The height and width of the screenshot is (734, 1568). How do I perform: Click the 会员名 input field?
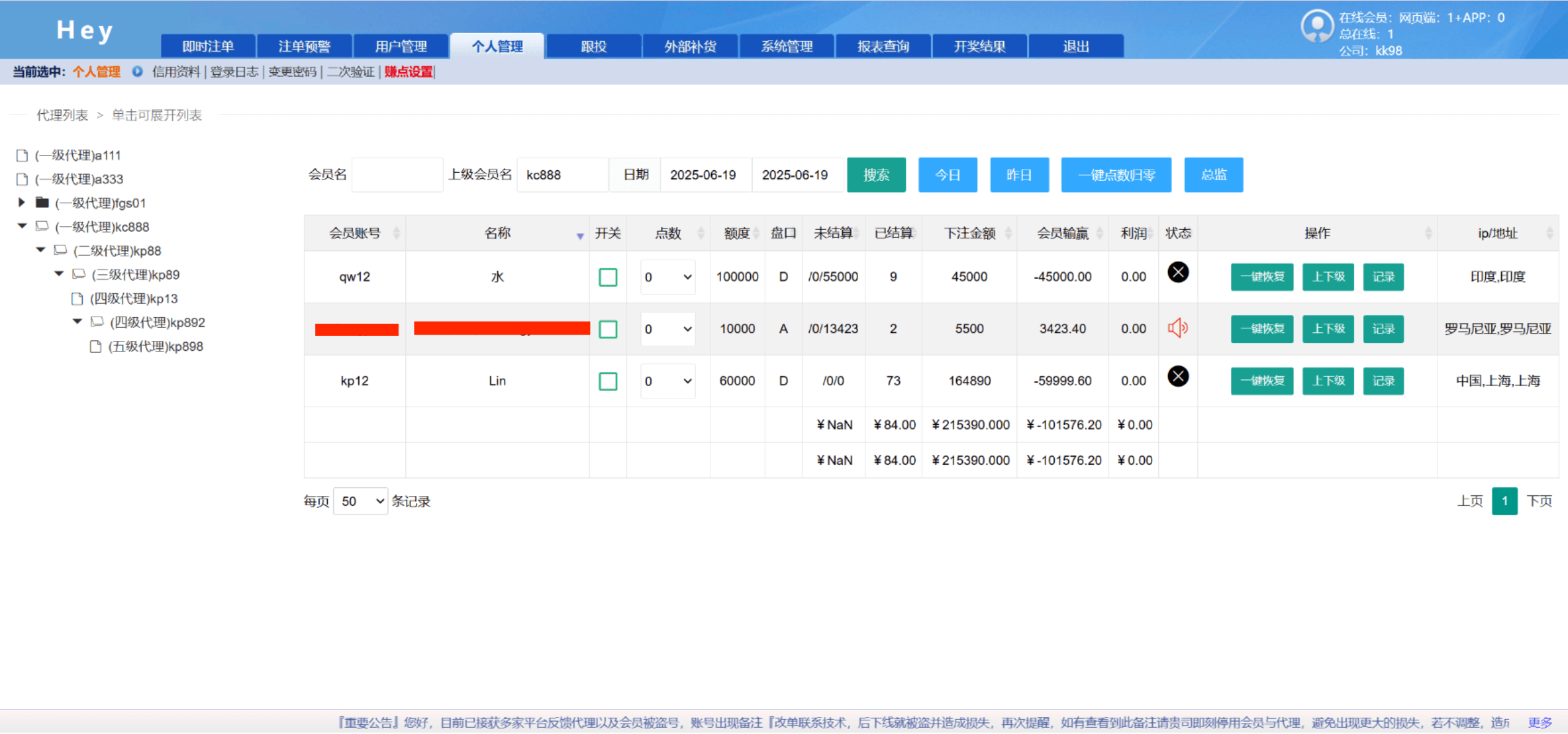pyautogui.click(x=397, y=175)
